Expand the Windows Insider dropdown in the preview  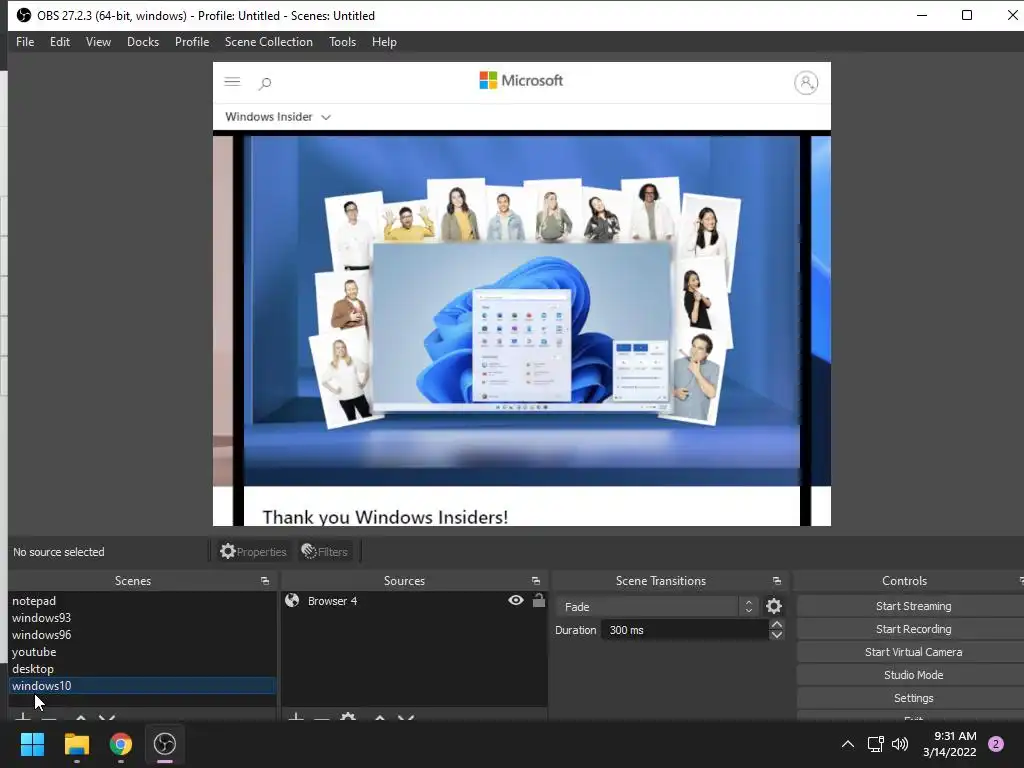pos(278,117)
